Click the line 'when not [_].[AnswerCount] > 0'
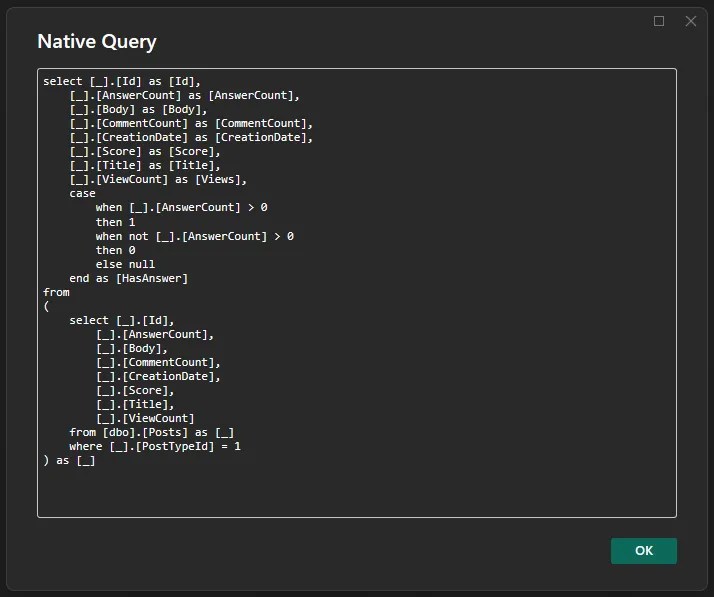Image resolution: width=714 pixels, height=597 pixels. pyautogui.click(x=194, y=236)
